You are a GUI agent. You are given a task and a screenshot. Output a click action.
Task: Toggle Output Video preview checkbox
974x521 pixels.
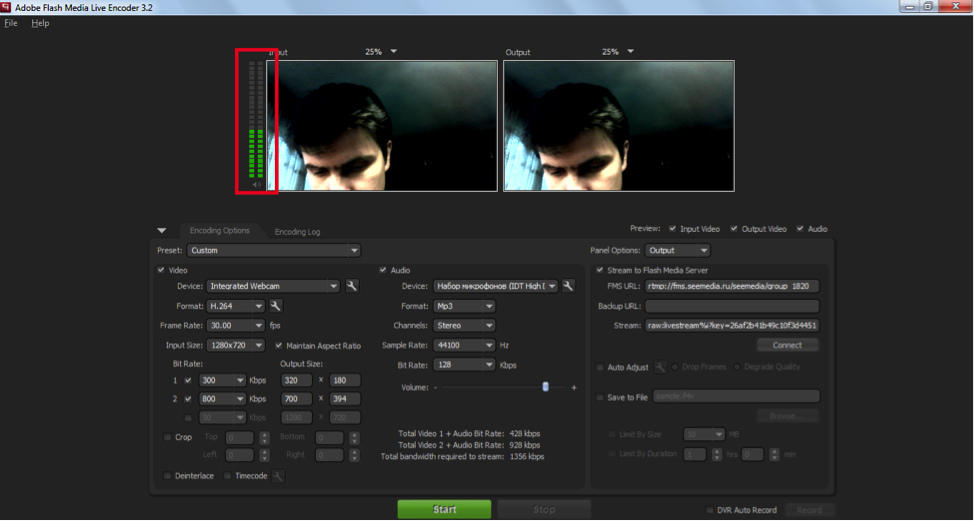(x=734, y=229)
